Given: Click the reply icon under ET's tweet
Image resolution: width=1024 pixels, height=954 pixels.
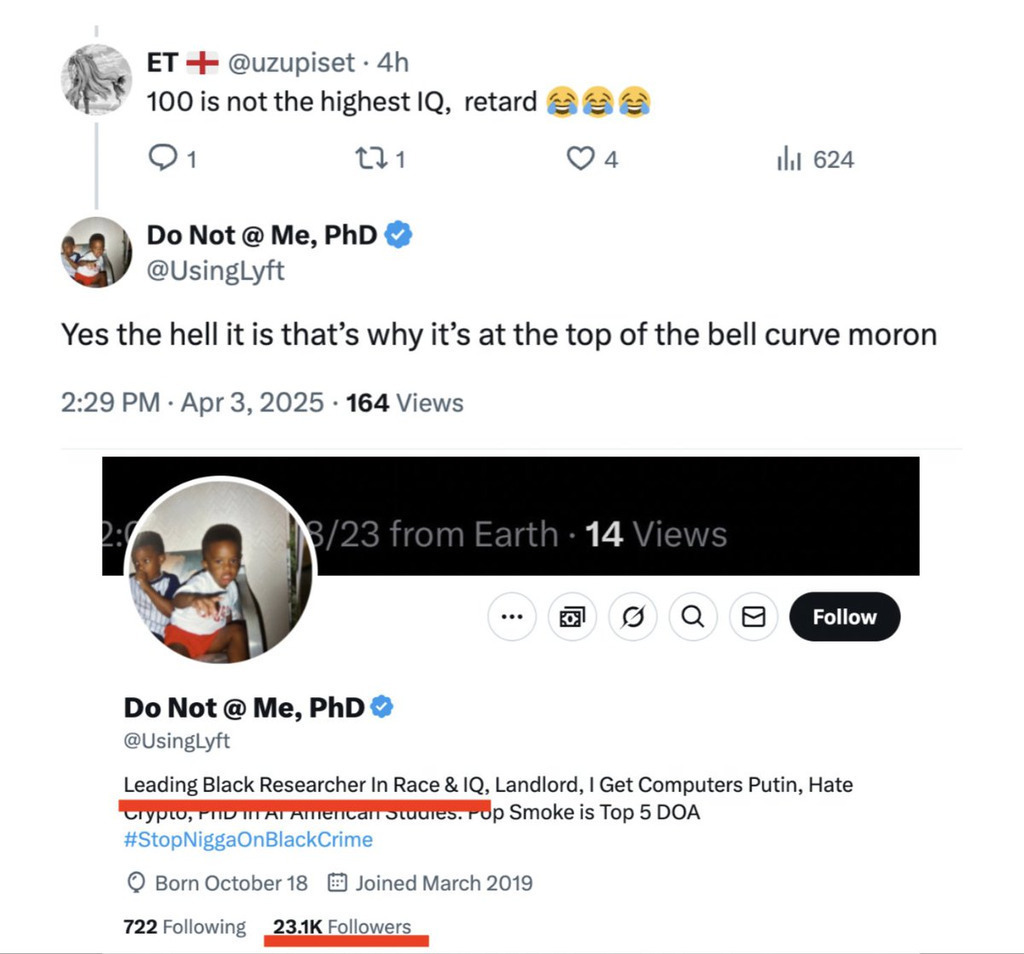Looking at the screenshot, I should pyautogui.click(x=162, y=159).
